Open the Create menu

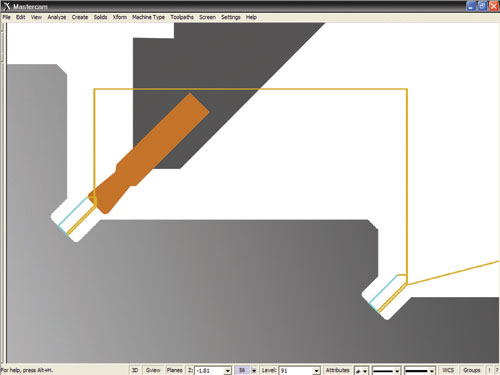point(80,17)
